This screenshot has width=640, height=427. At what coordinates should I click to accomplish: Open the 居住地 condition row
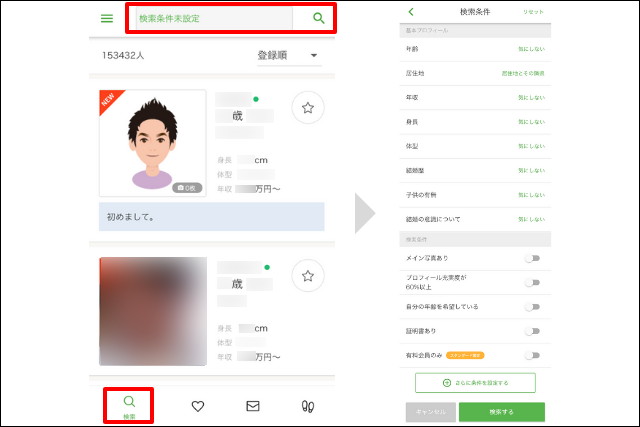click(475, 73)
